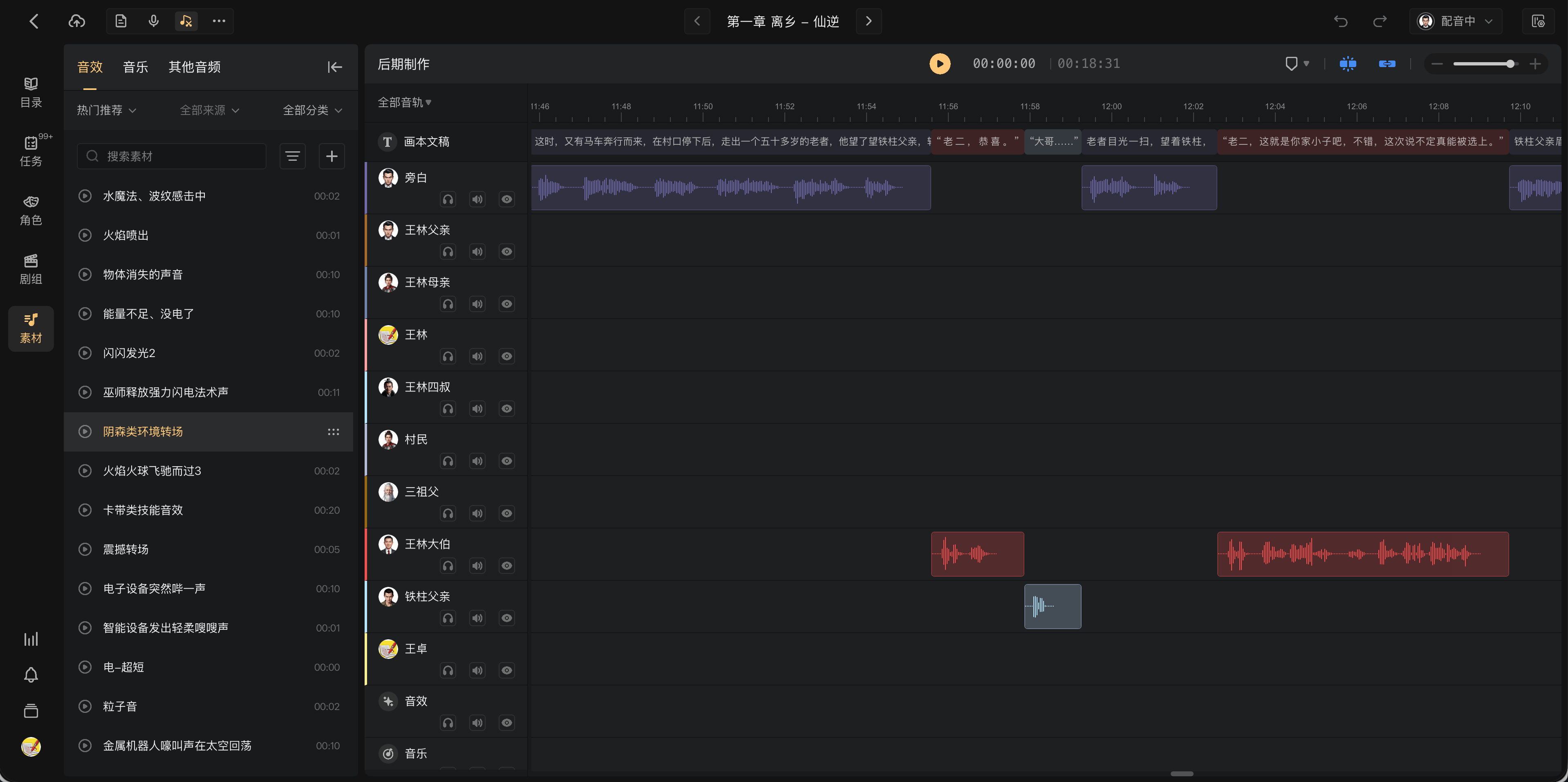Open the 配音中 status dropdown
The image size is (1568, 782).
click(1456, 21)
